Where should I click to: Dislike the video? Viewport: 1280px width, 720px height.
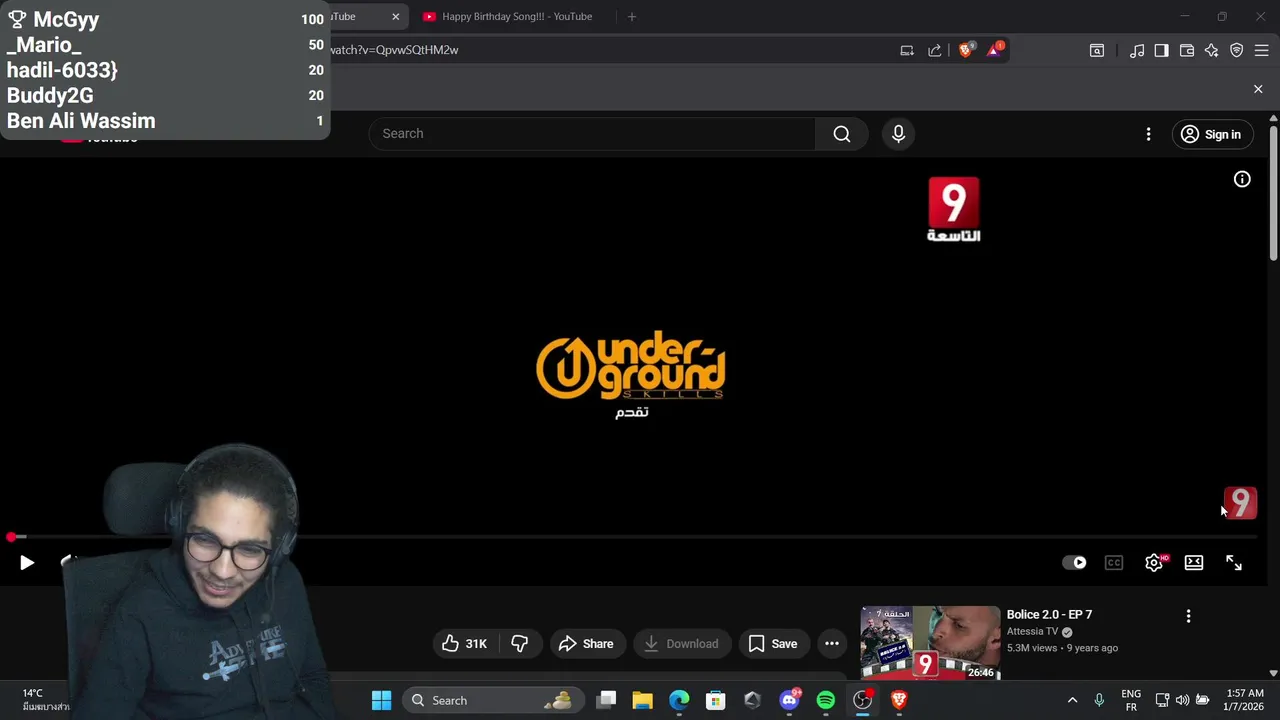(x=519, y=644)
